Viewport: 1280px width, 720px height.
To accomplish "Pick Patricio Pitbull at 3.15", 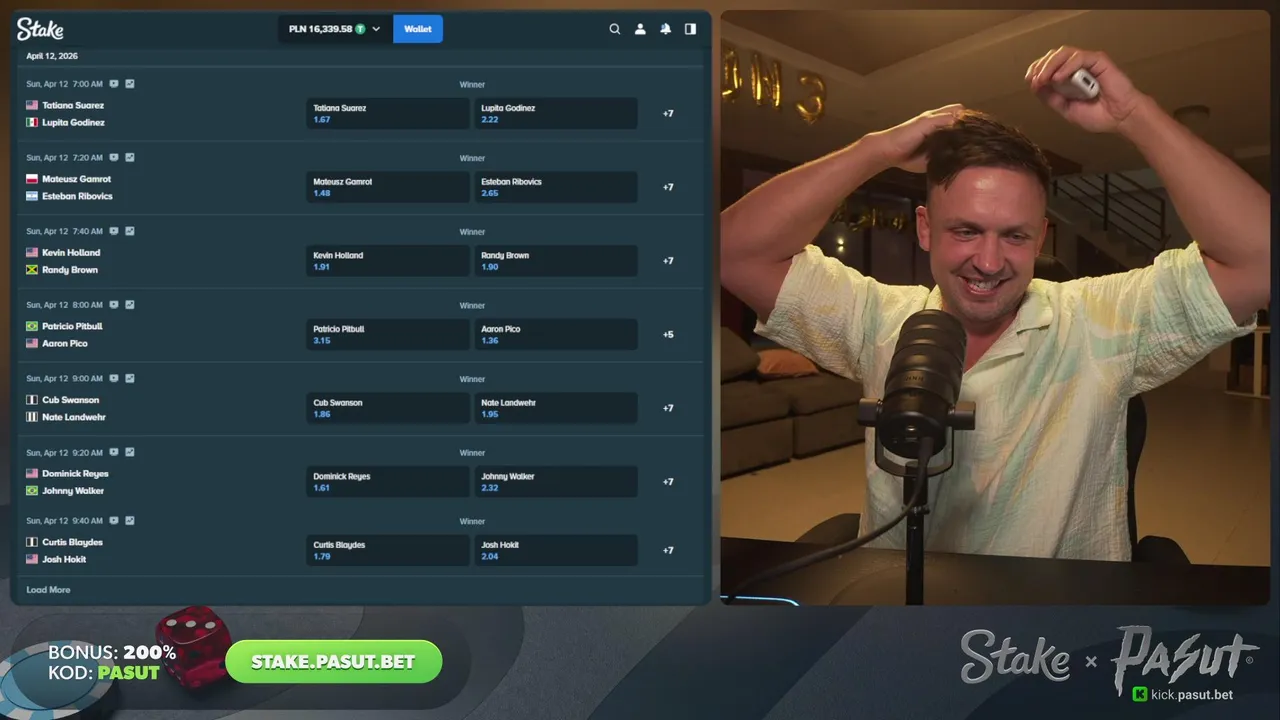I will pos(388,334).
